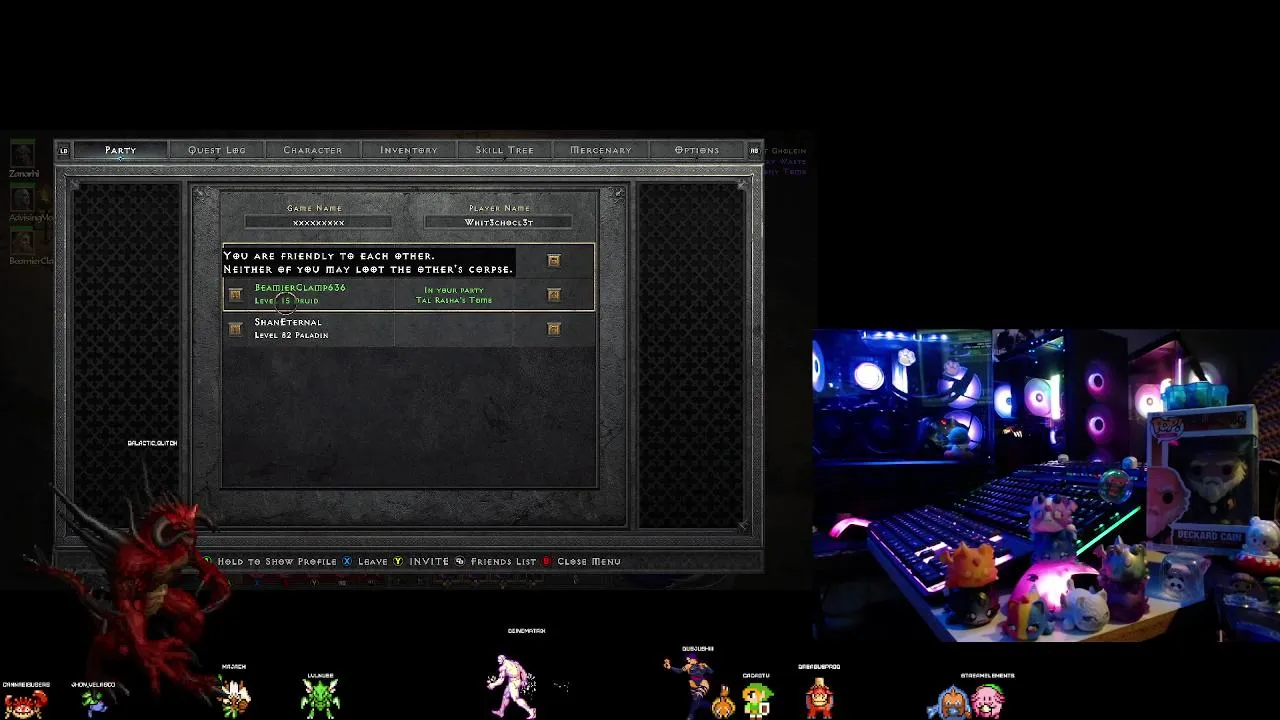Image resolution: width=1280 pixels, height=720 pixels.
Task: Click Hold to Show Profile prompt
Action: coord(269,562)
